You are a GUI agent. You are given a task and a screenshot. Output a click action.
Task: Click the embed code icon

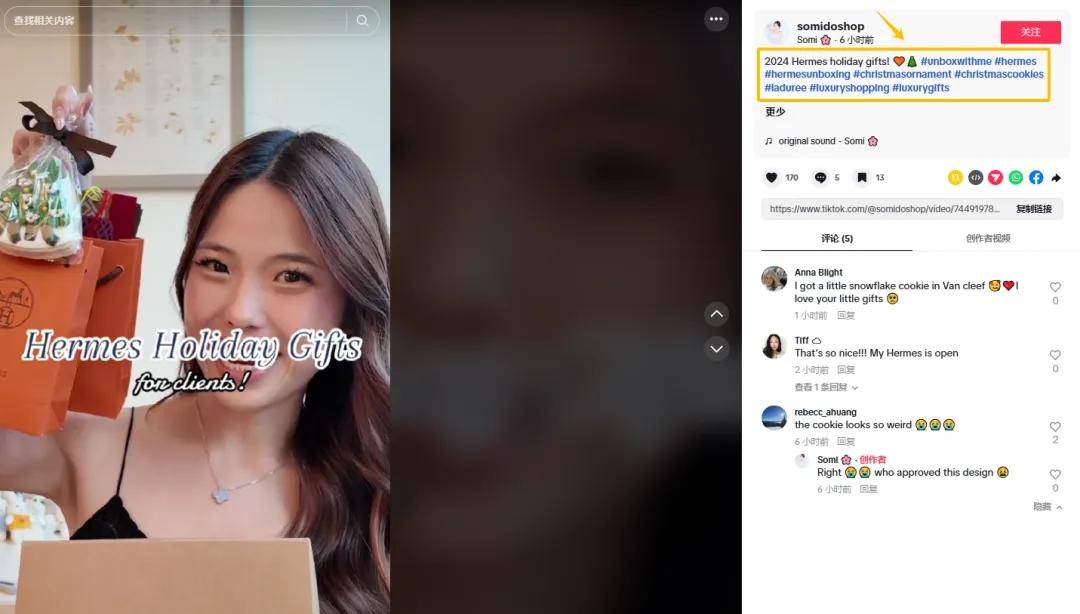pyautogui.click(x=975, y=178)
